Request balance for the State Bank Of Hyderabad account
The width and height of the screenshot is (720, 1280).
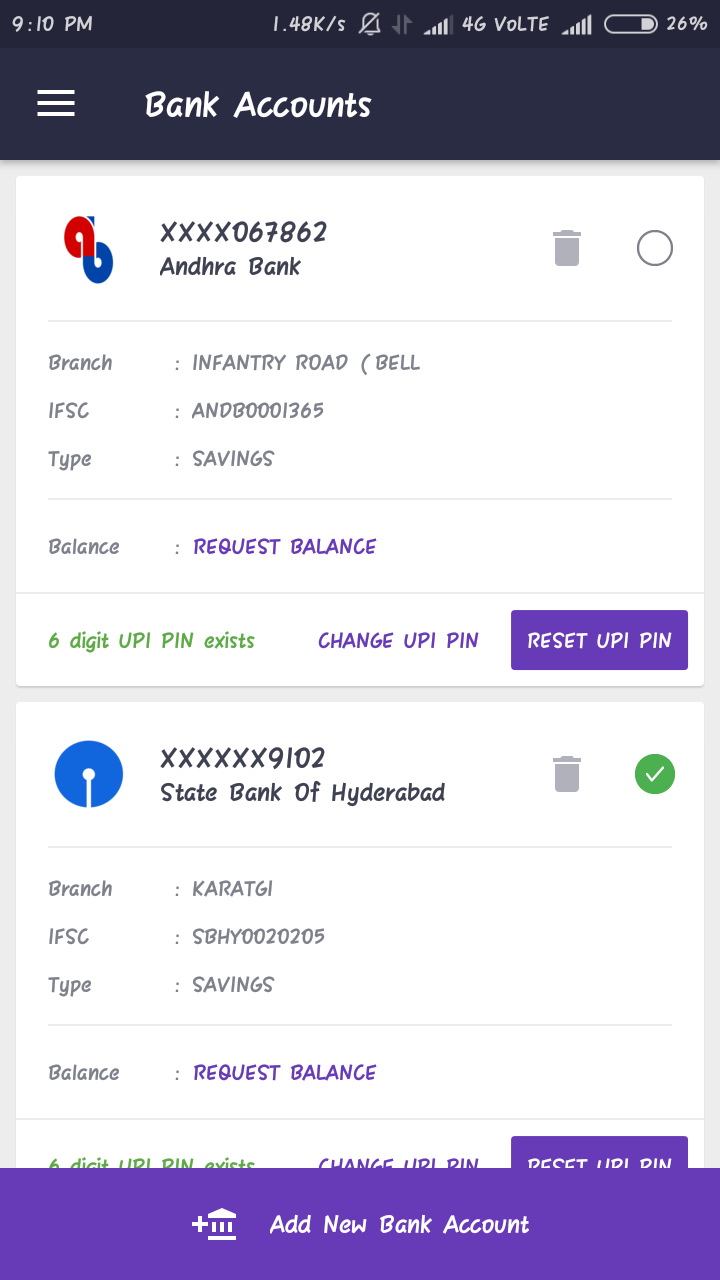pyautogui.click(x=285, y=1073)
